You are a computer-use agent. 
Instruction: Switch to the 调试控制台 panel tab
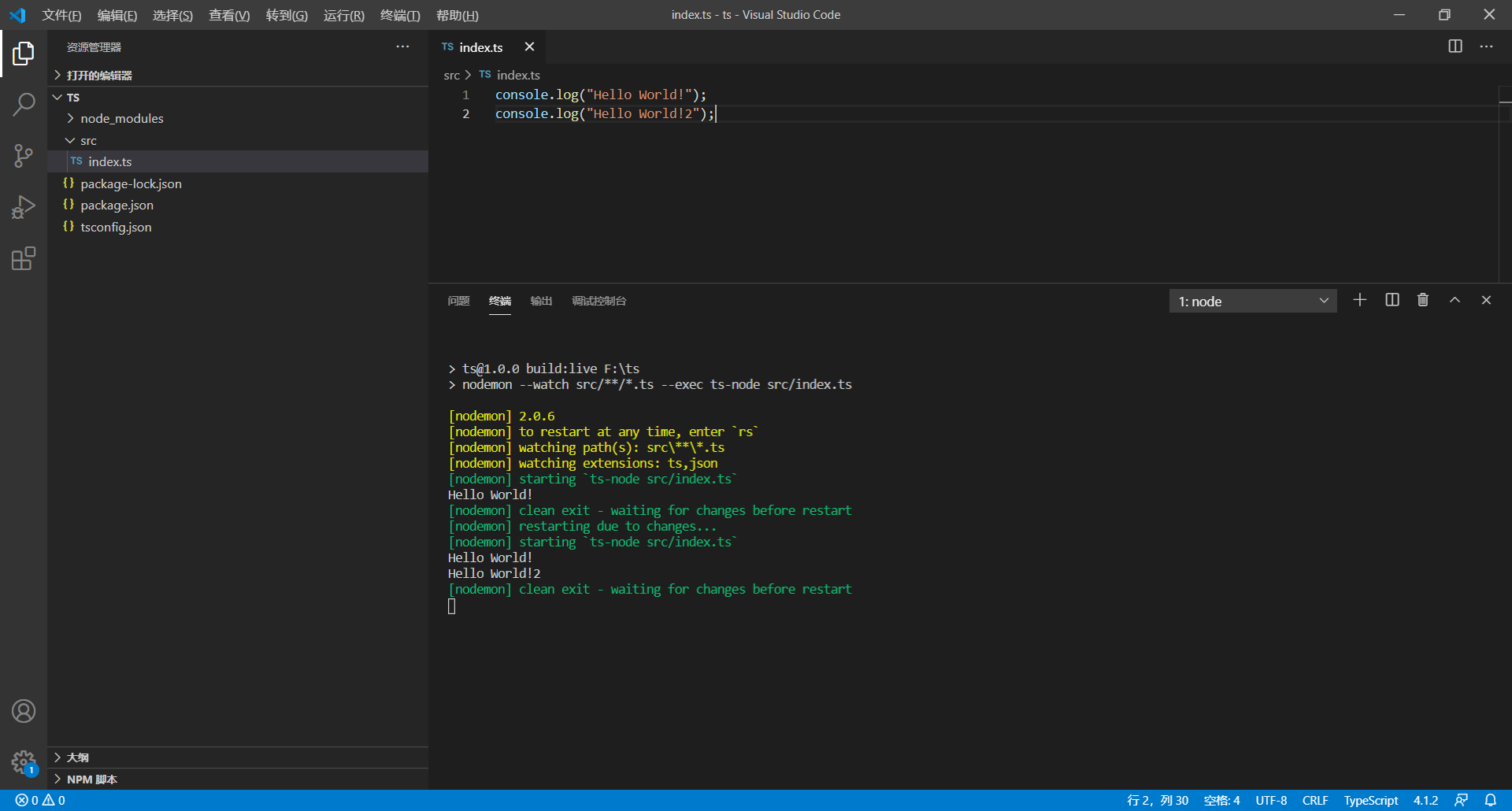598,301
